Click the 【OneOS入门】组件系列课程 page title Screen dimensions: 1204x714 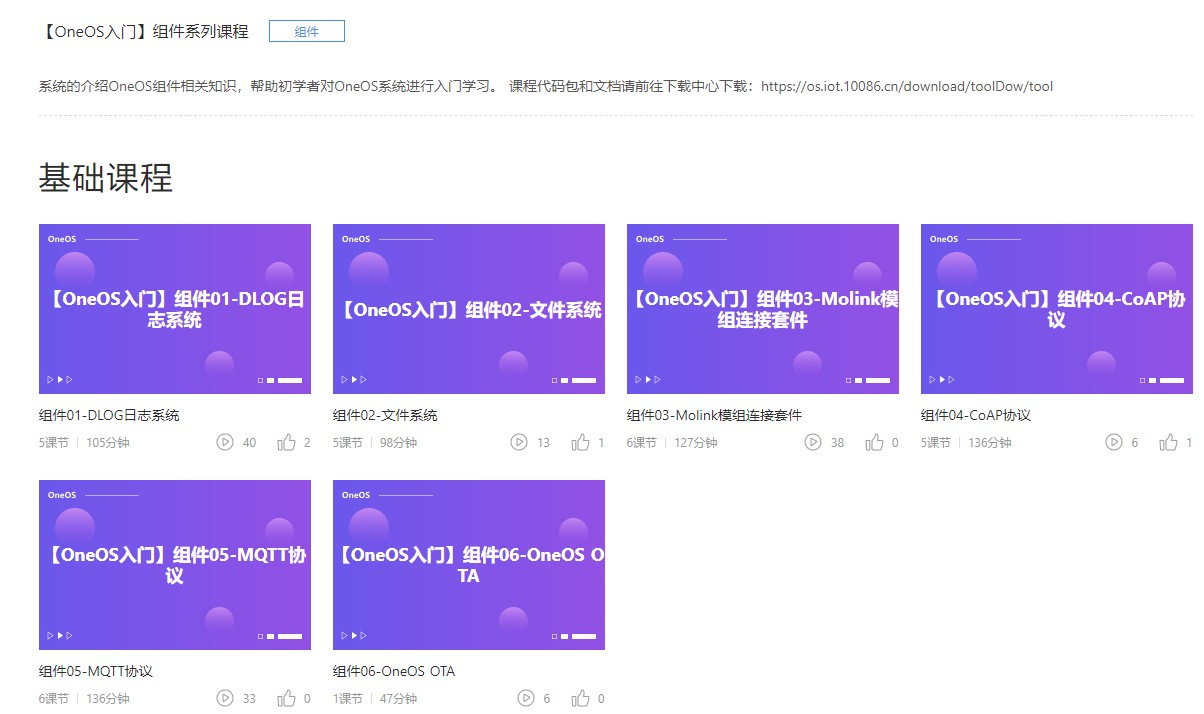point(143,31)
